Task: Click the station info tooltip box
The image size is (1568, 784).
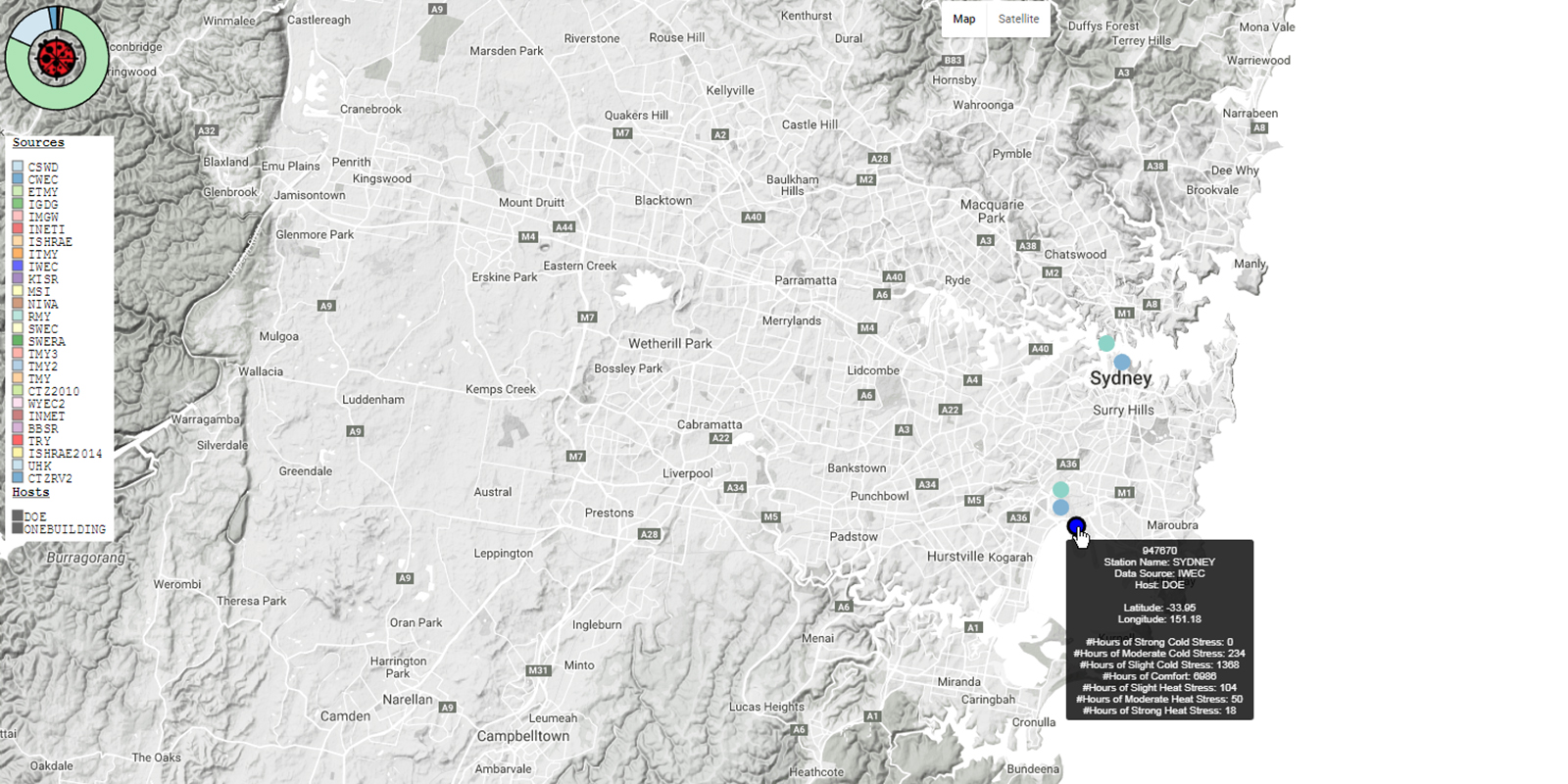Action: click(x=1159, y=630)
